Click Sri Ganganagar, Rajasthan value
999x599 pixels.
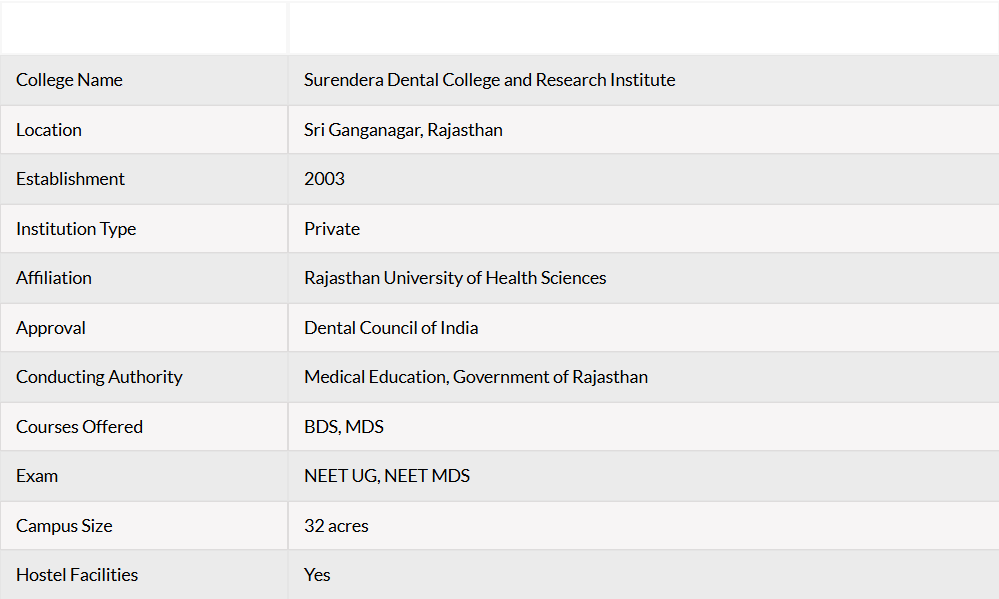click(x=403, y=130)
